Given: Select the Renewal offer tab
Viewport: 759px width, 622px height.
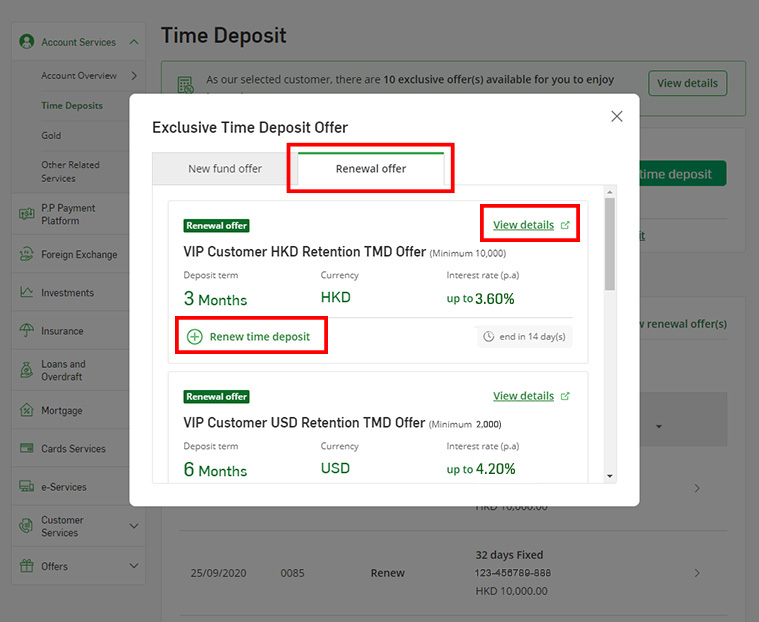Looking at the screenshot, I should pos(371,168).
